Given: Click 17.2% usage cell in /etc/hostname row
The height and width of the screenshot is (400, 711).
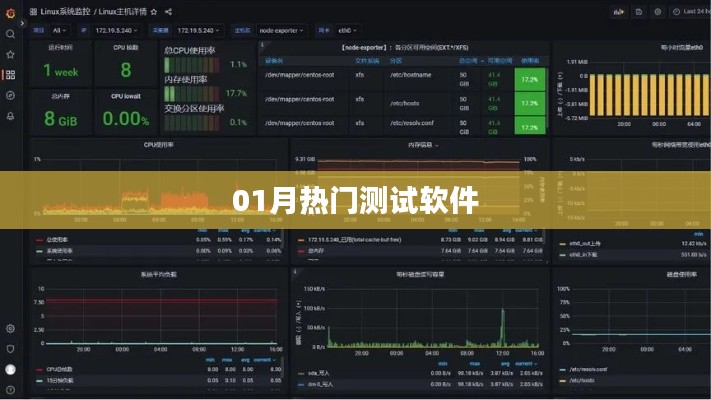Looking at the screenshot, I should [530, 79].
